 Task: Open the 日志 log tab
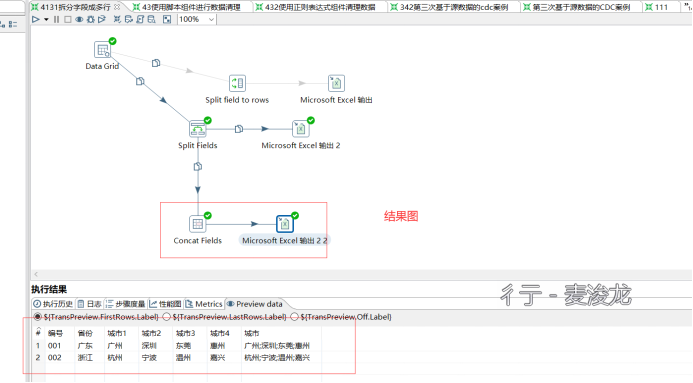[x=90, y=304]
